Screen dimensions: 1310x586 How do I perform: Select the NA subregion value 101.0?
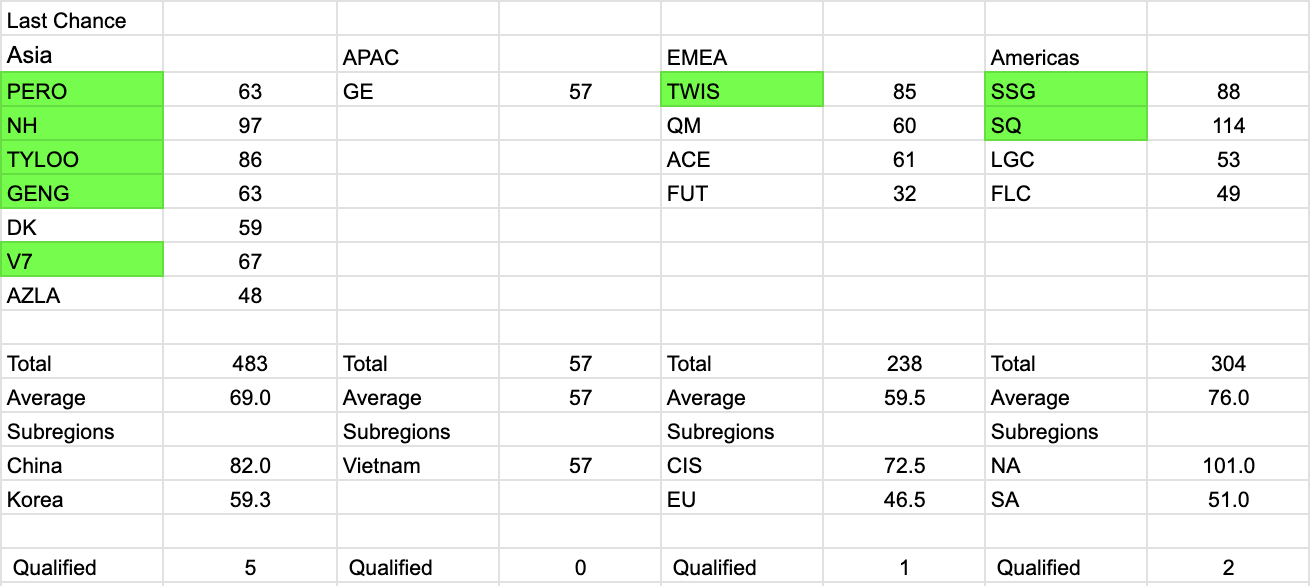pyautogui.click(x=1228, y=466)
